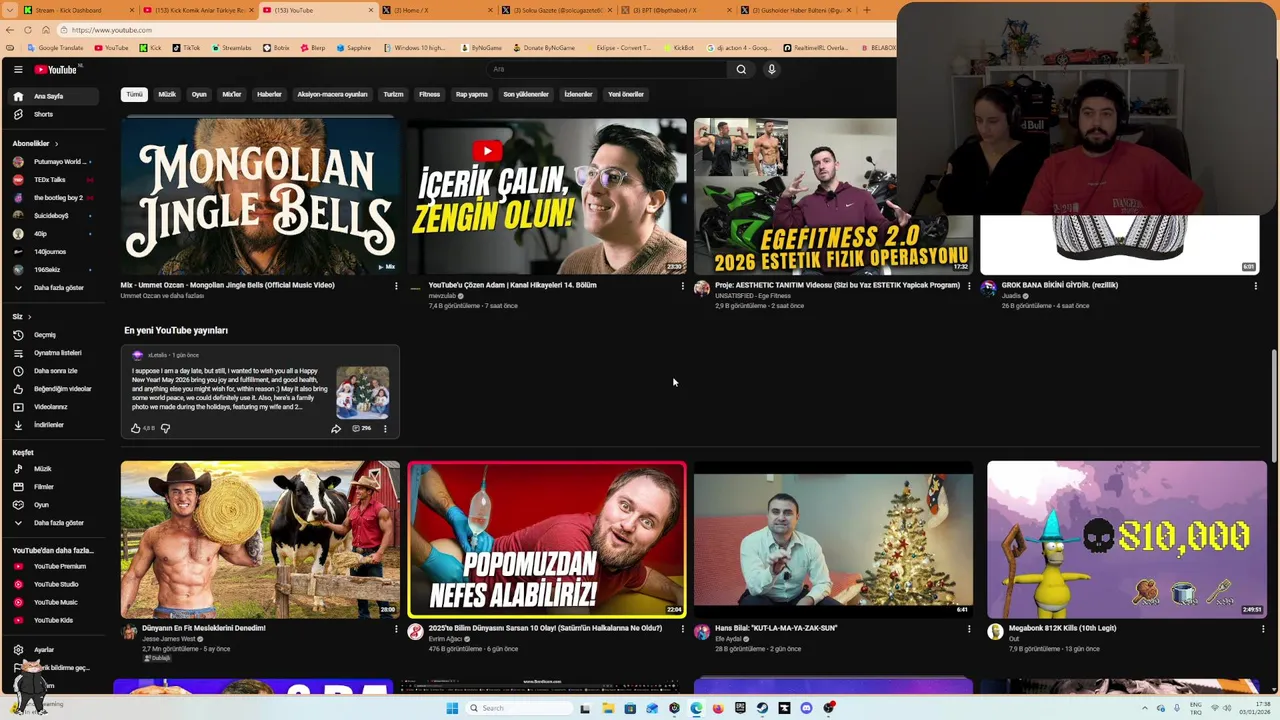This screenshot has width=1280, height=720.
Task: Open Filmler under Keşfet
Action: 52,487
